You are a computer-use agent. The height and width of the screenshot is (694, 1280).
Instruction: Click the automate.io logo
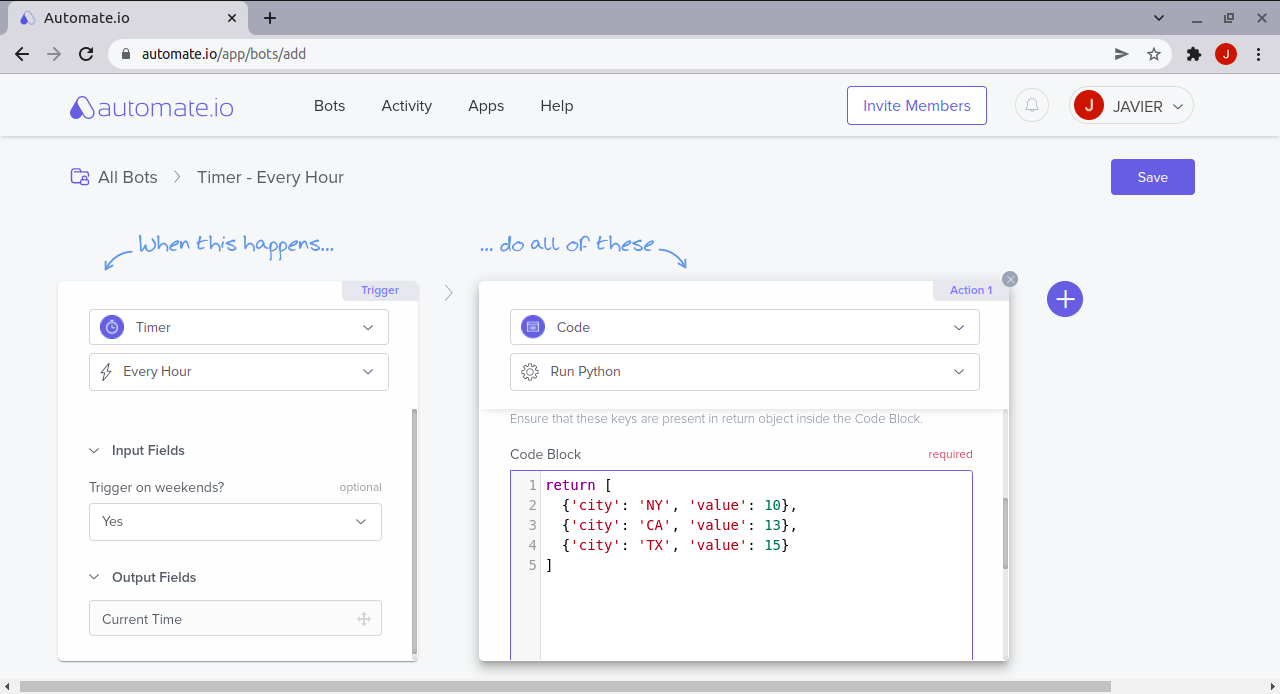pos(152,106)
